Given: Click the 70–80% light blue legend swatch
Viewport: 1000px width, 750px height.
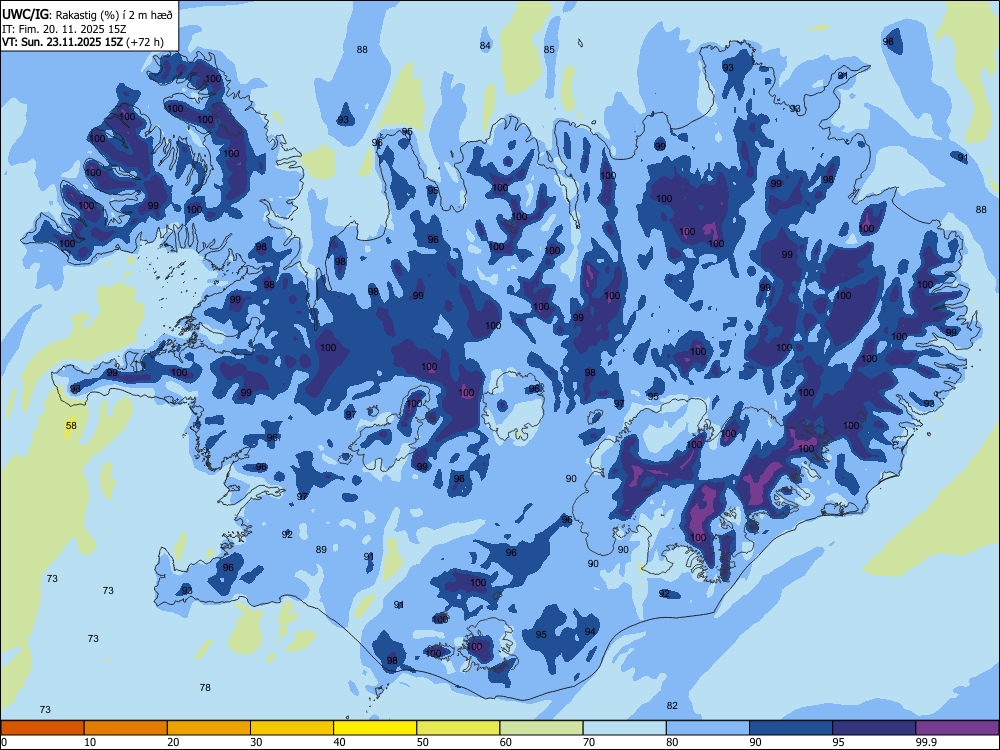Looking at the screenshot, I should (x=624, y=728).
